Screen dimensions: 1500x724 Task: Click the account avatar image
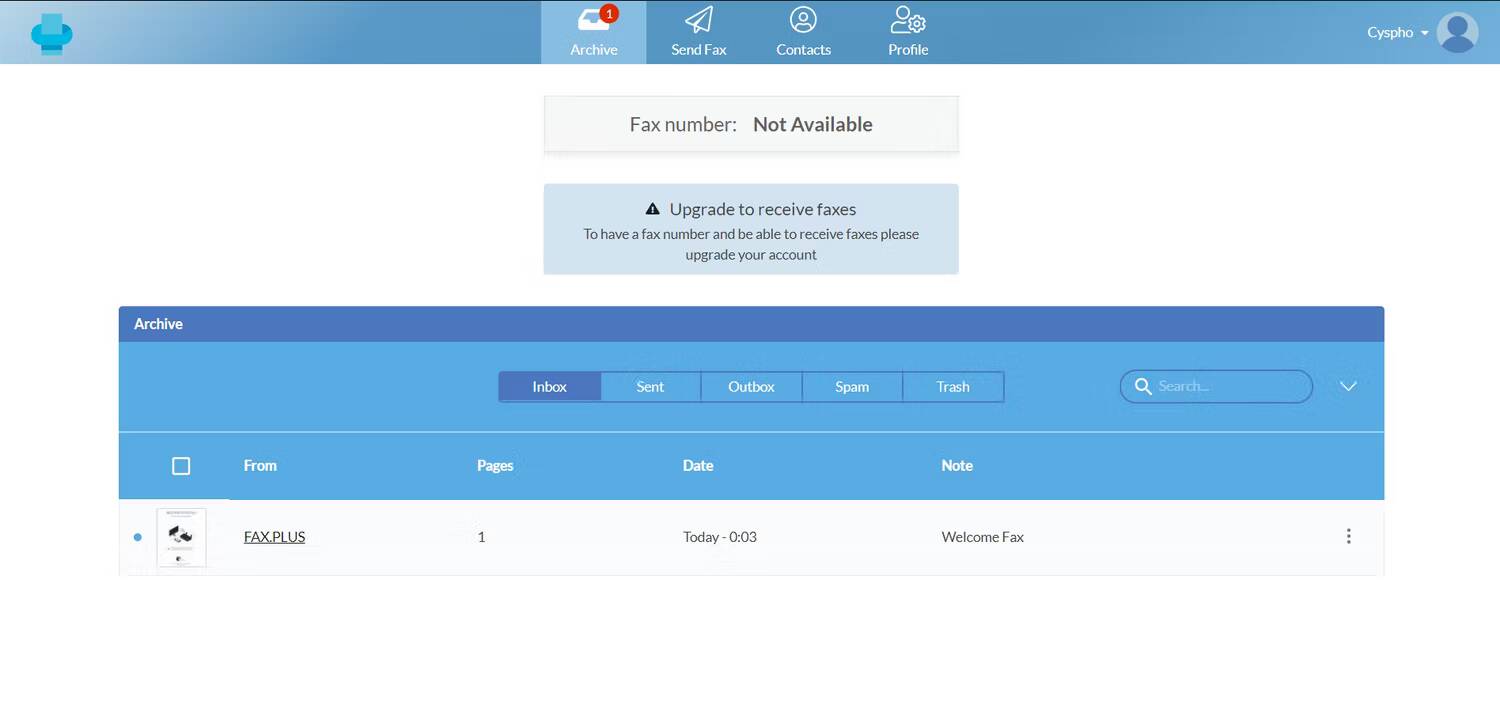[x=1456, y=32]
